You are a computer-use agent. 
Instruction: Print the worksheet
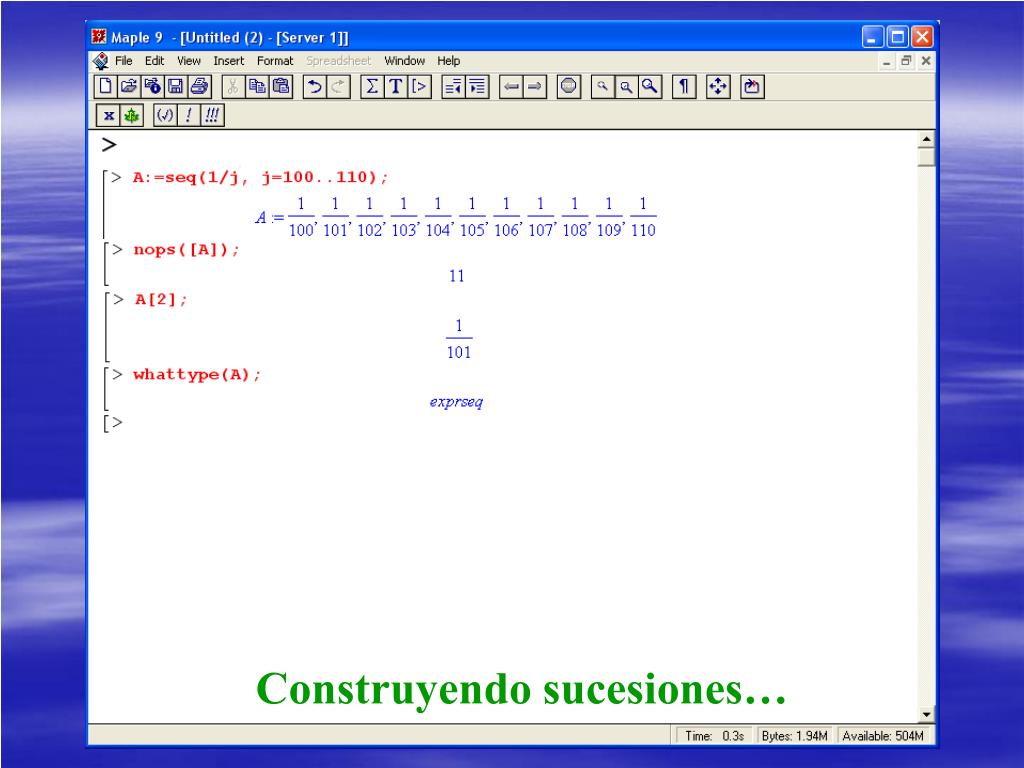pos(199,86)
